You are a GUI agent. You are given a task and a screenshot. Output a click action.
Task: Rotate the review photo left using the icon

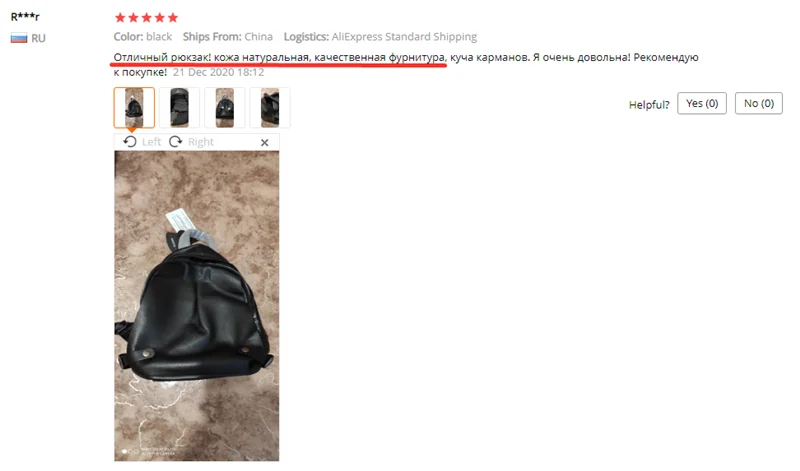pyautogui.click(x=130, y=142)
